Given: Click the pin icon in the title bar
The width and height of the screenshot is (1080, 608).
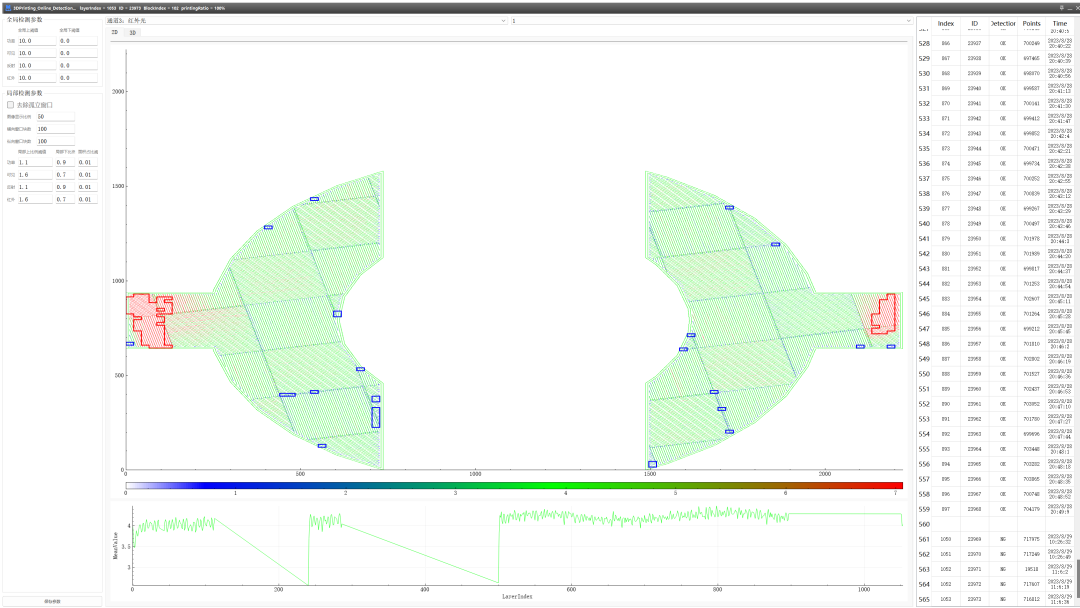Looking at the screenshot, I should pyautogui.click(x=1061, y=8).
